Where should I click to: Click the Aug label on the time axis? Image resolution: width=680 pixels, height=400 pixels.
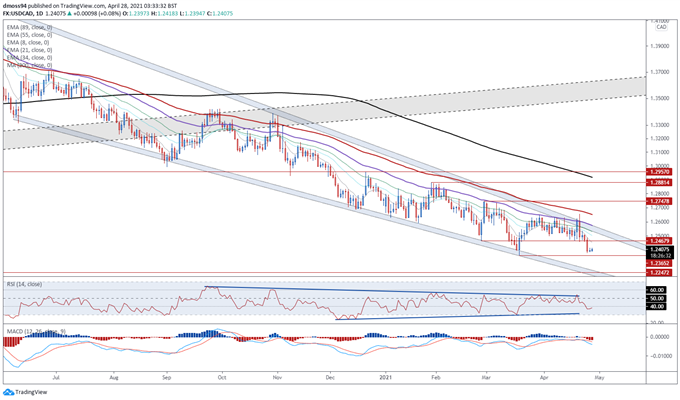[x=114, y=377]
